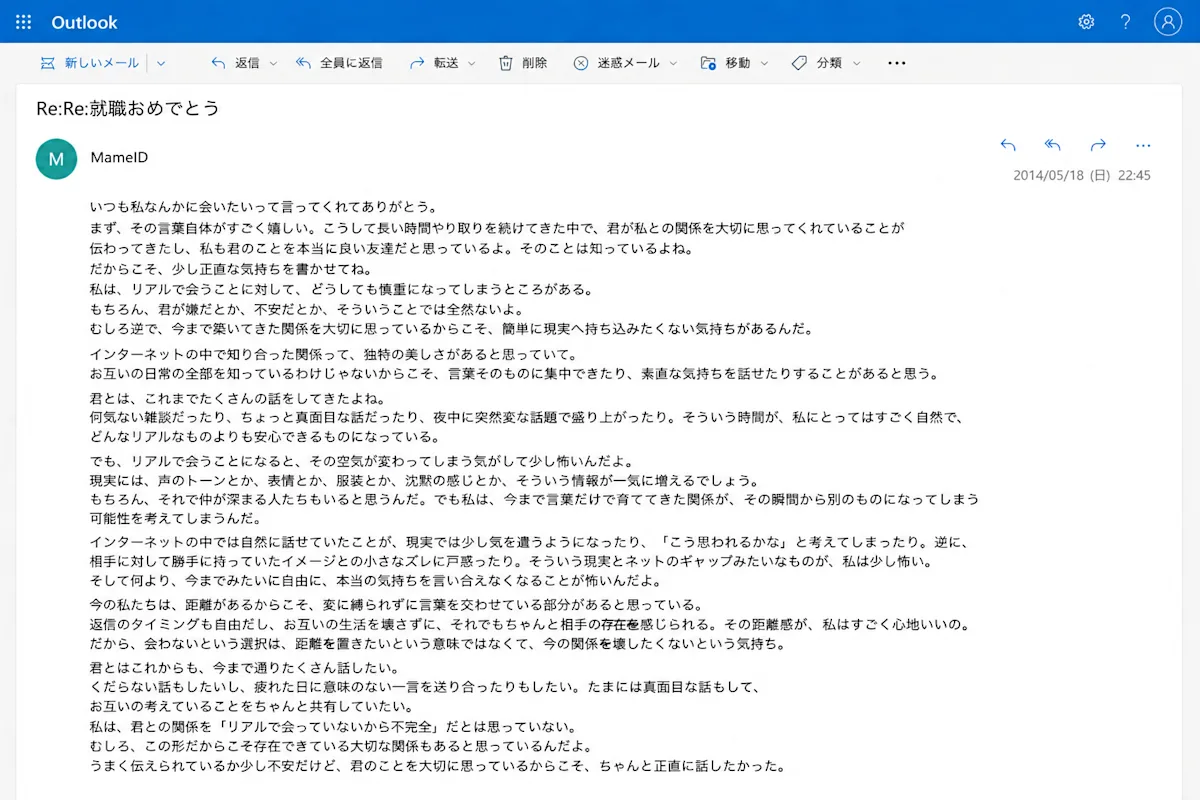Click the 移動 toolbar button
The height and width of the screenshot is (800, 1200).
click(725, 63)
